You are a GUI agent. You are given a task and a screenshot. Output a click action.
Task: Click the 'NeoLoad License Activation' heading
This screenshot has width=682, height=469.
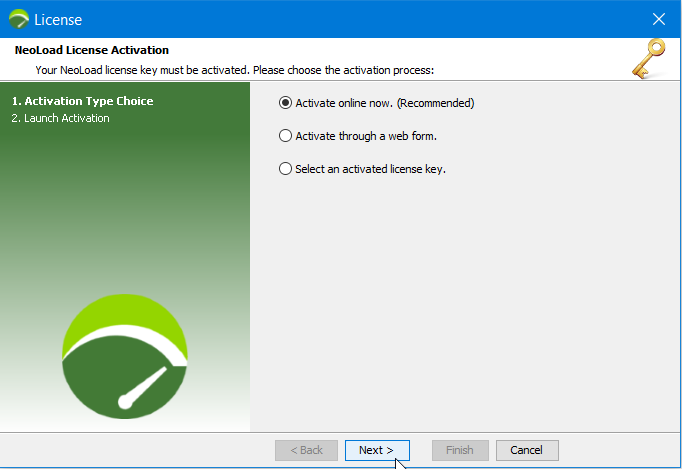coord(92,50)
